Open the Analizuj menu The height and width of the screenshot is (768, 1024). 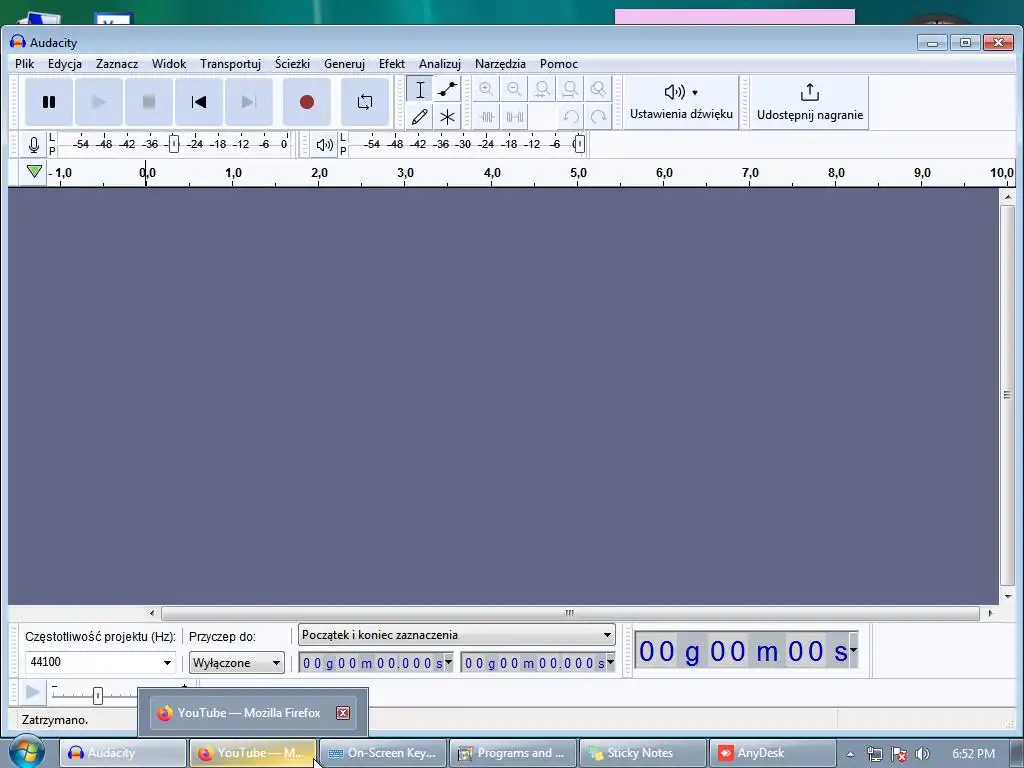pos(440,64)
